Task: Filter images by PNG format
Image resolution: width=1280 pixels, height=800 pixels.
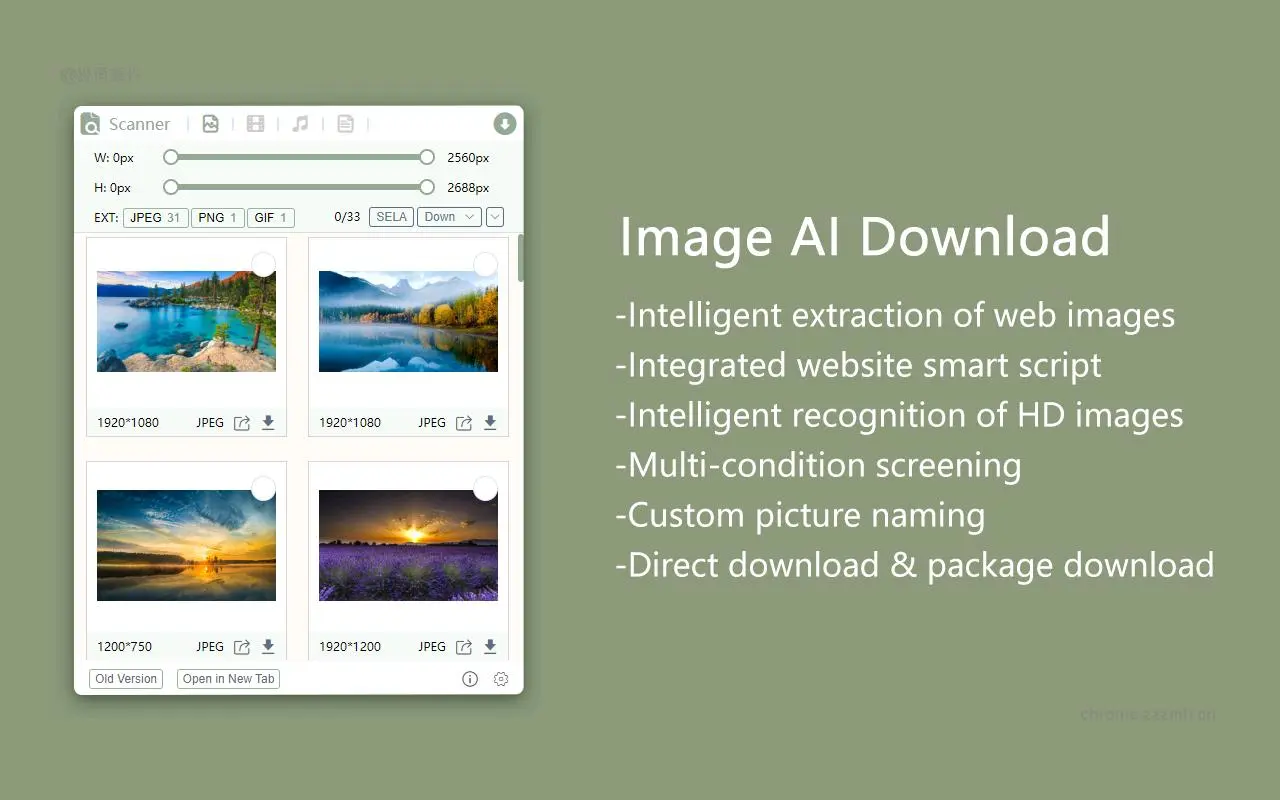Action: tap(217, 217)
